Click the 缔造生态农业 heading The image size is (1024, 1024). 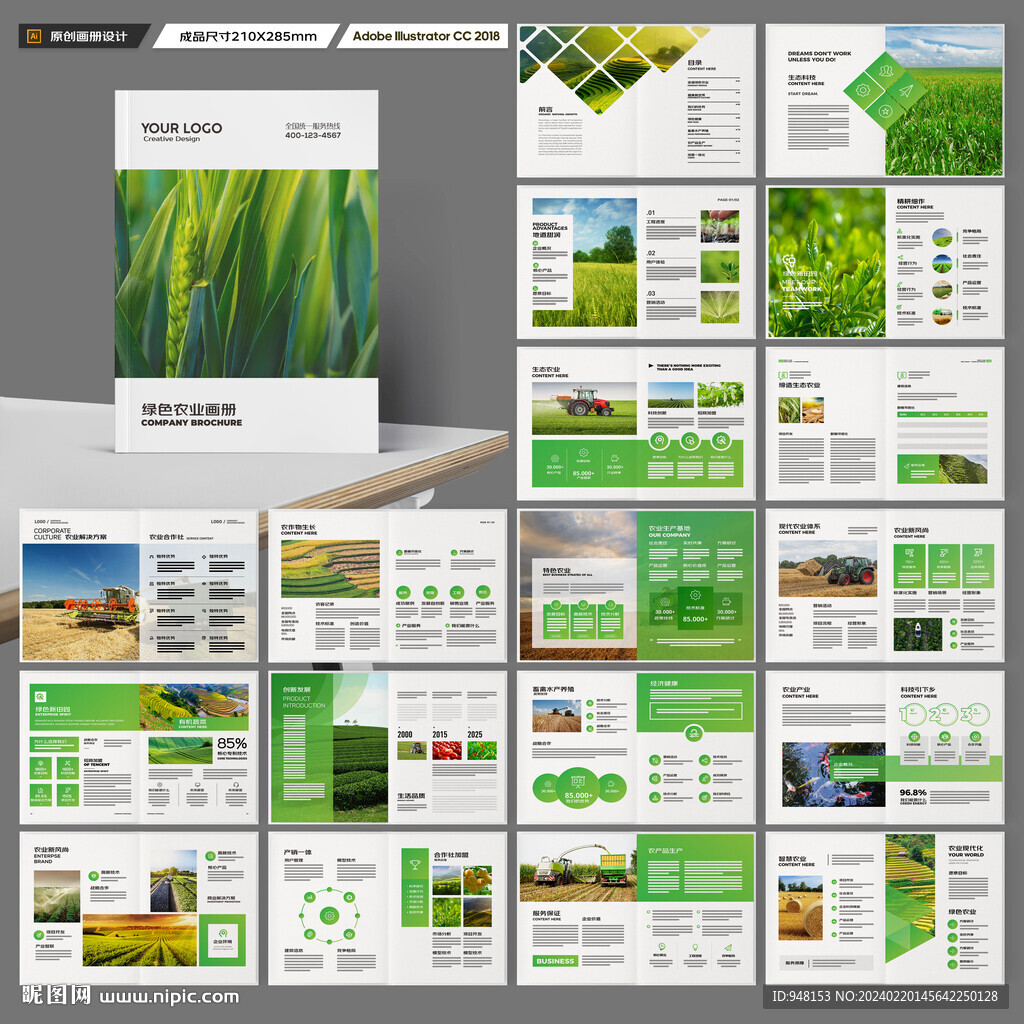799,385
